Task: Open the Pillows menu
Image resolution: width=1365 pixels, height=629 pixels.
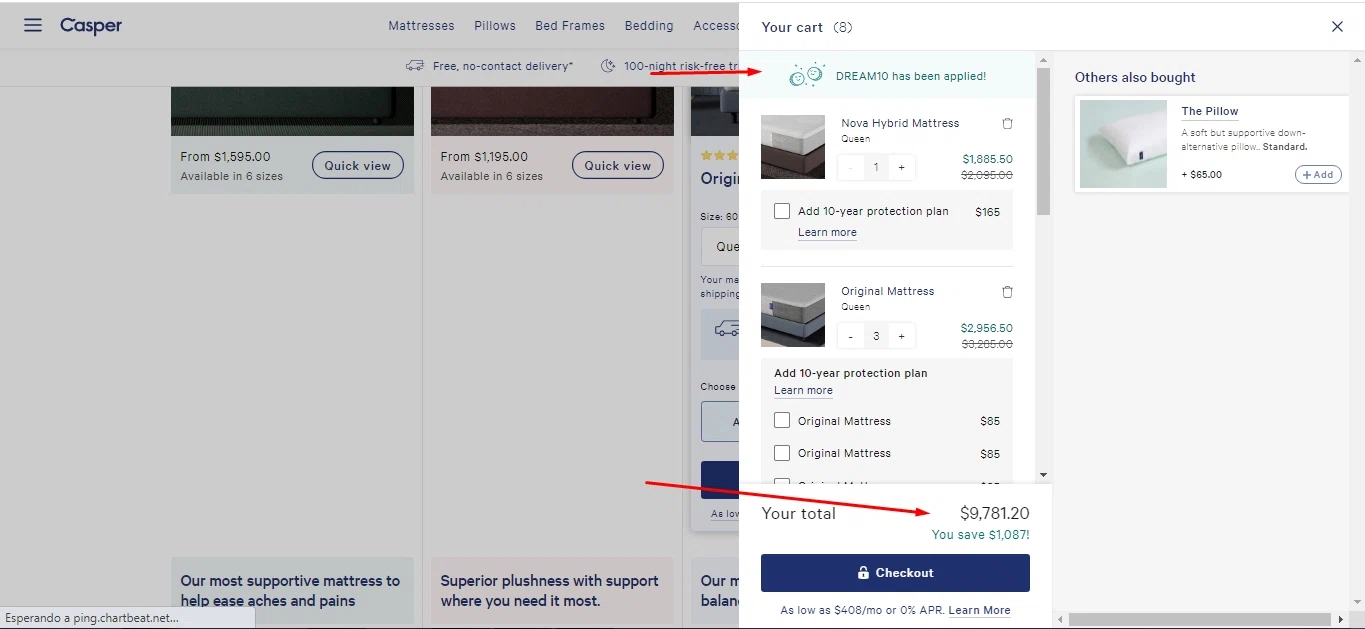Action: [495, 26]
